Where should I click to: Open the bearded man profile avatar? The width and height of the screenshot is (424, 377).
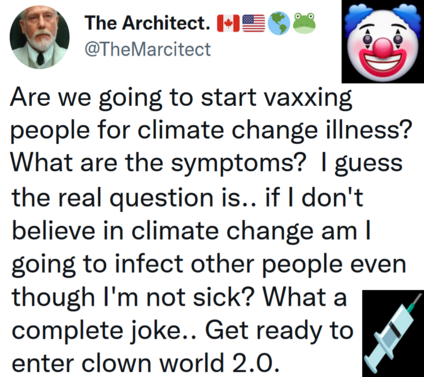[x=40, y=38]
